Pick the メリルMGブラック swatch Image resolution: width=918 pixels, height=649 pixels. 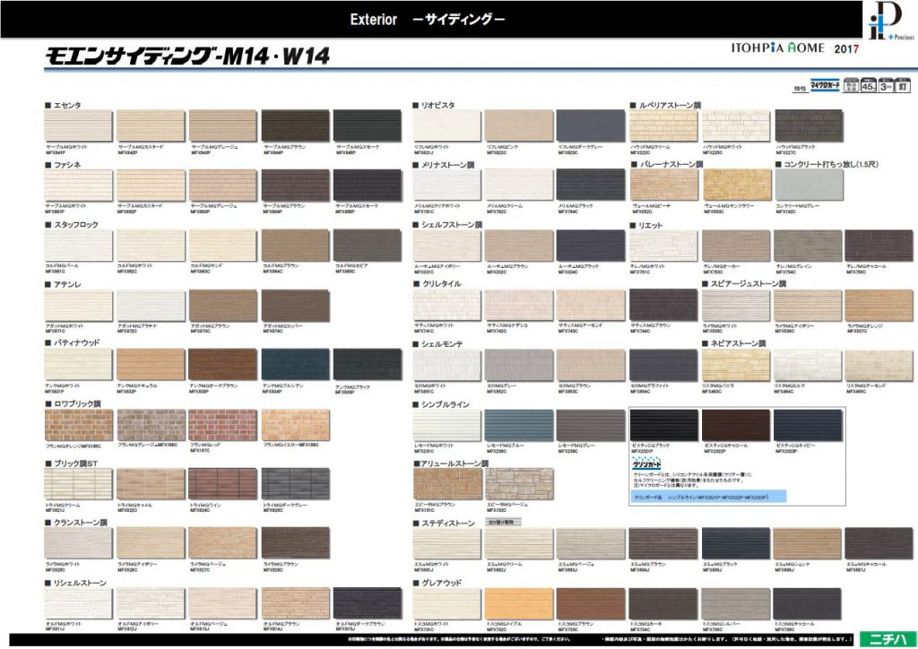[x=590, y=186]
